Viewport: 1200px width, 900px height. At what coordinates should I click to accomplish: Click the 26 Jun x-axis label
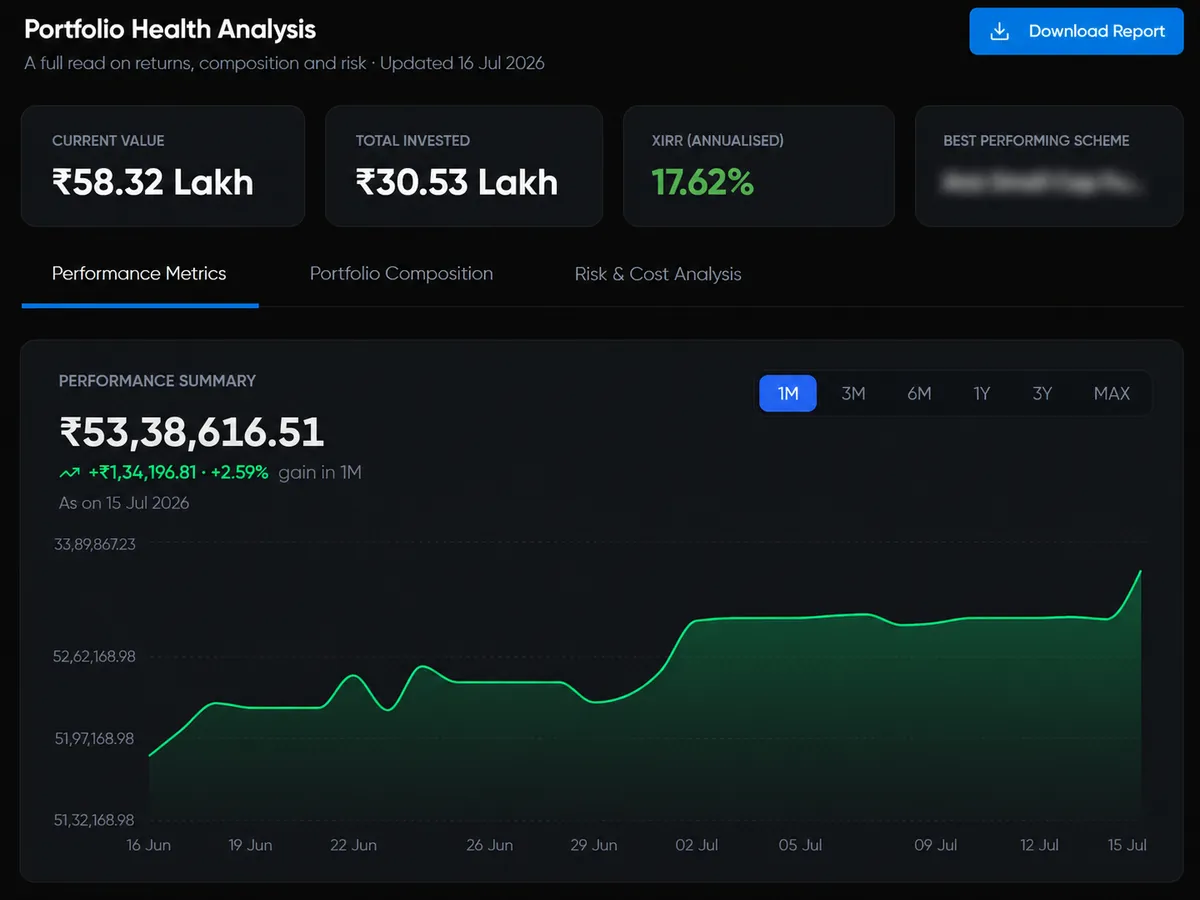coord(489,845)
